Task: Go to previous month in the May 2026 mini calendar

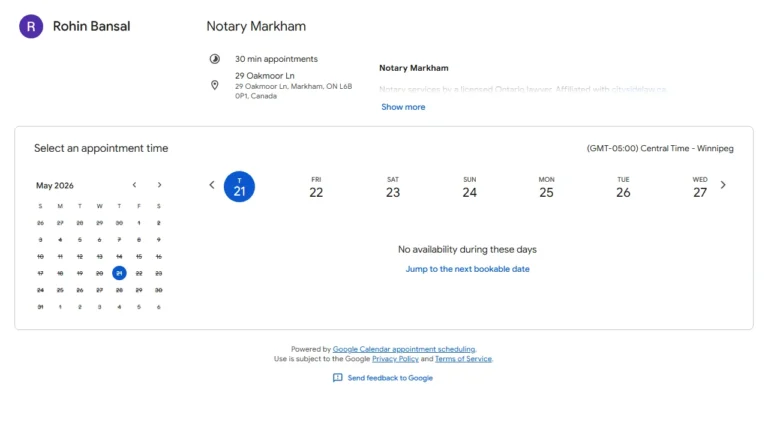Action: [134, 185]
